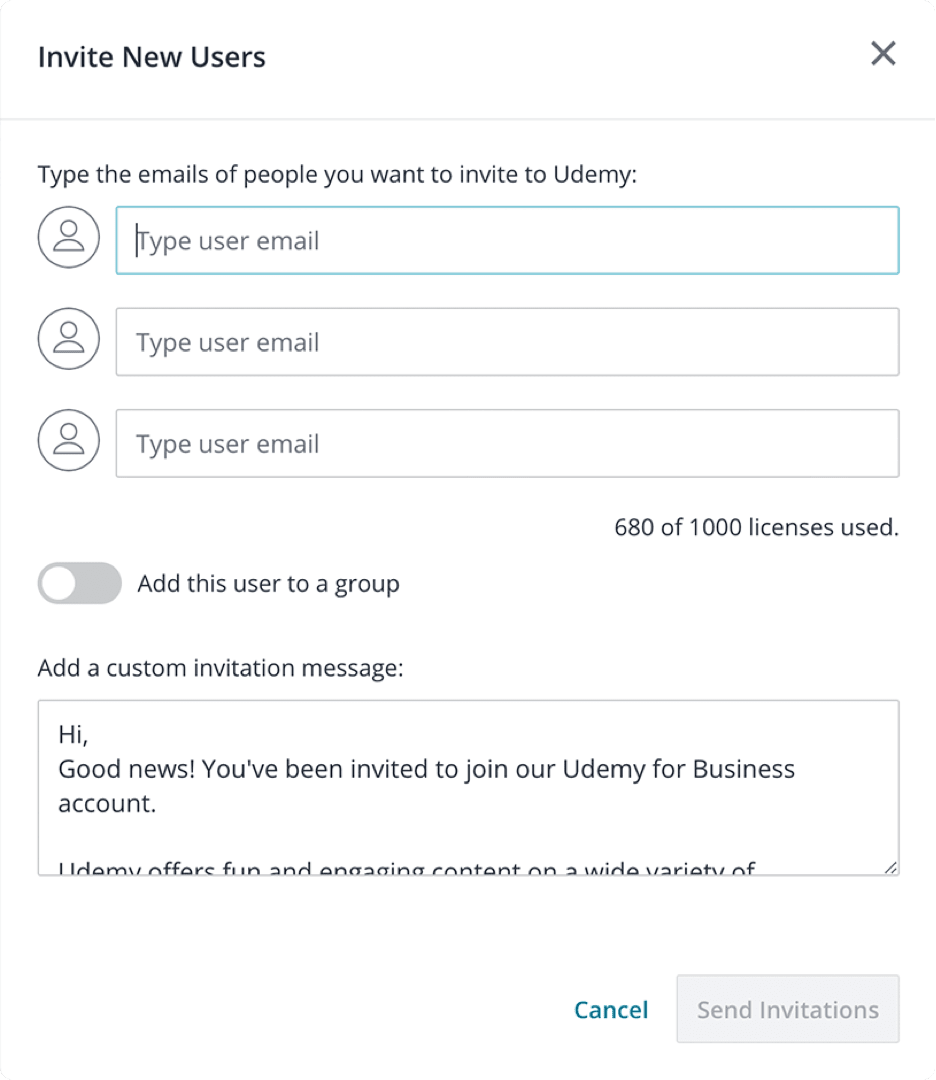936x1080 pixels.
Task: Click the 680 of 1000 licenses used text
Action: pyautogui.click(x=756, y=527)
